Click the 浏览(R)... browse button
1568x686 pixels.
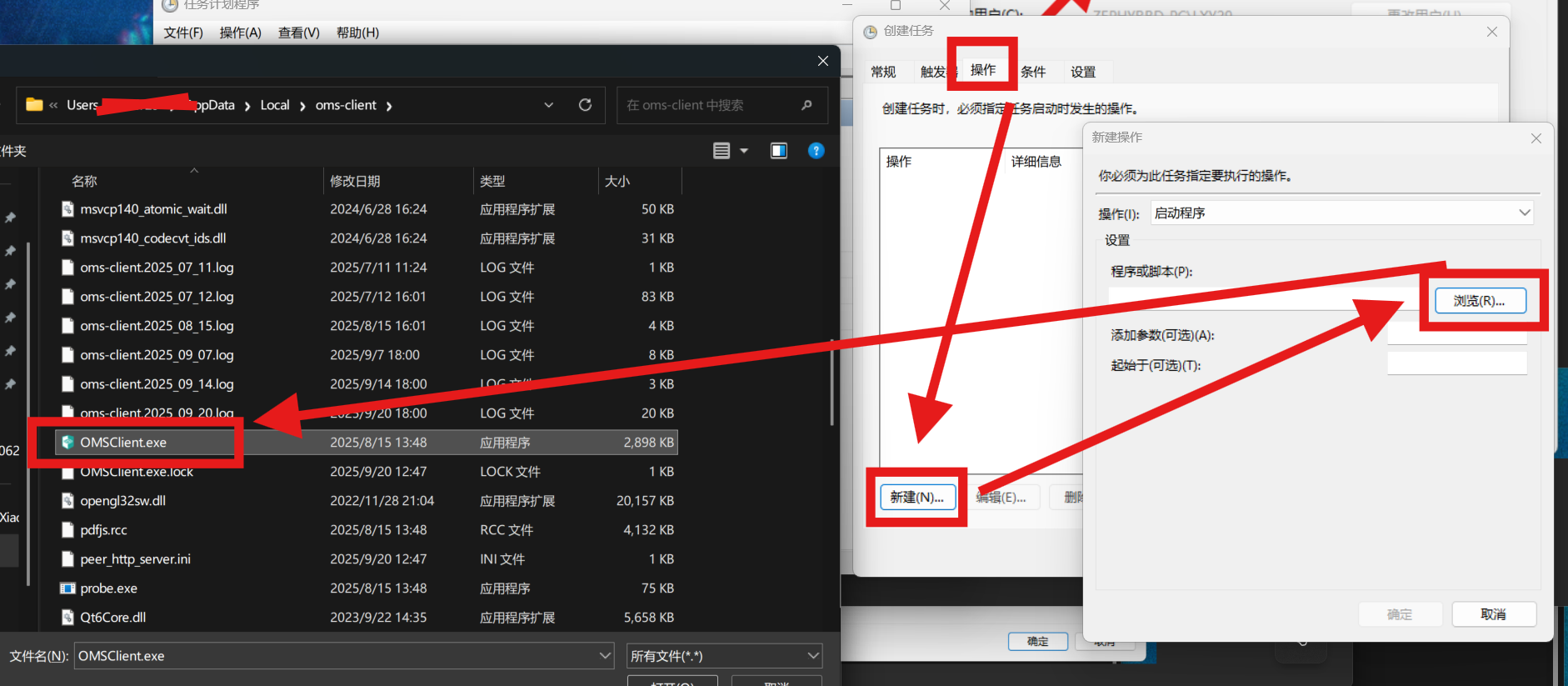[x=1480, y=301]
